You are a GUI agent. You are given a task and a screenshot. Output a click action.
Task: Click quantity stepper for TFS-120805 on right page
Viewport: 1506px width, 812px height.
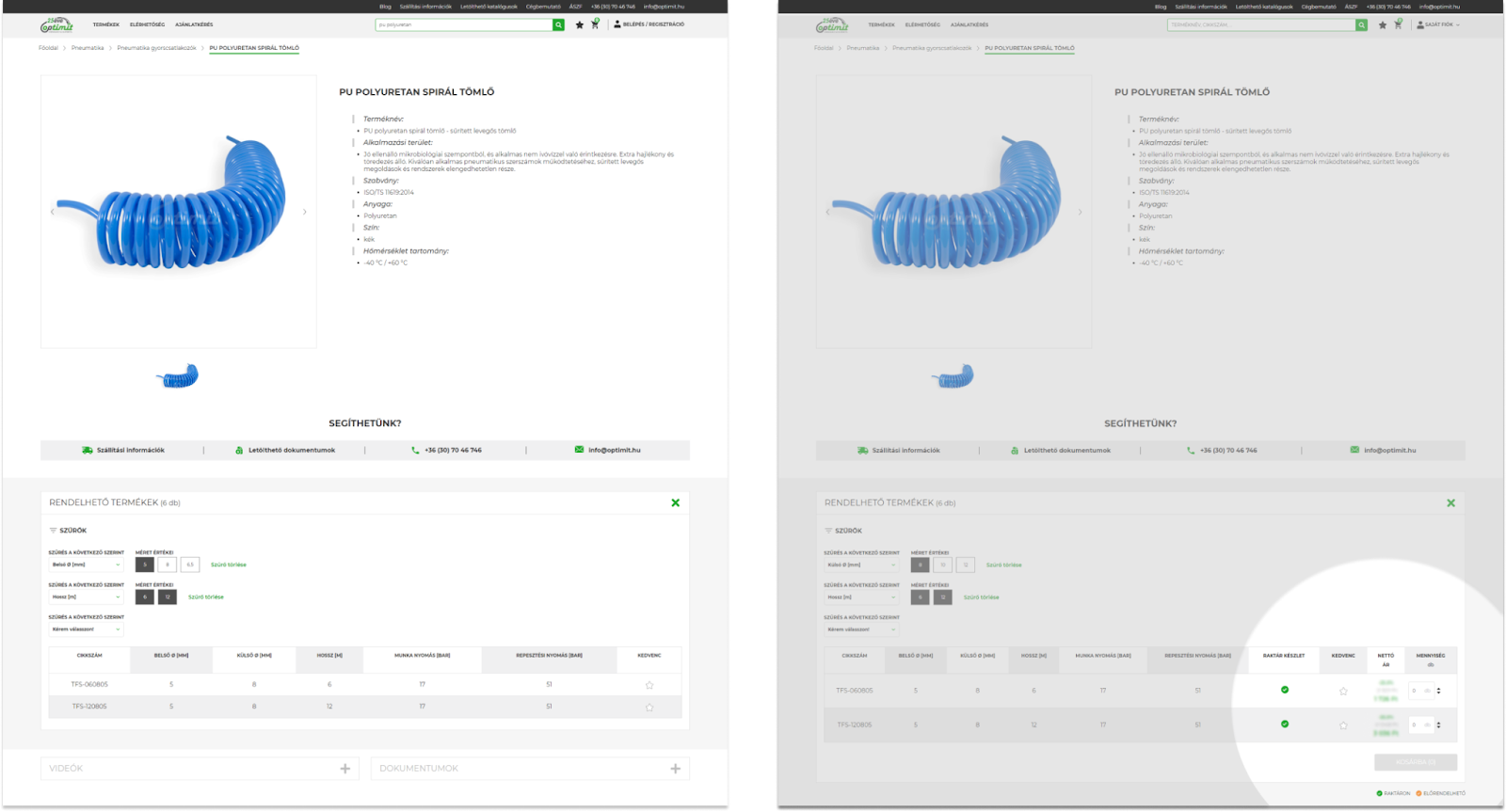click(1438, 724)
